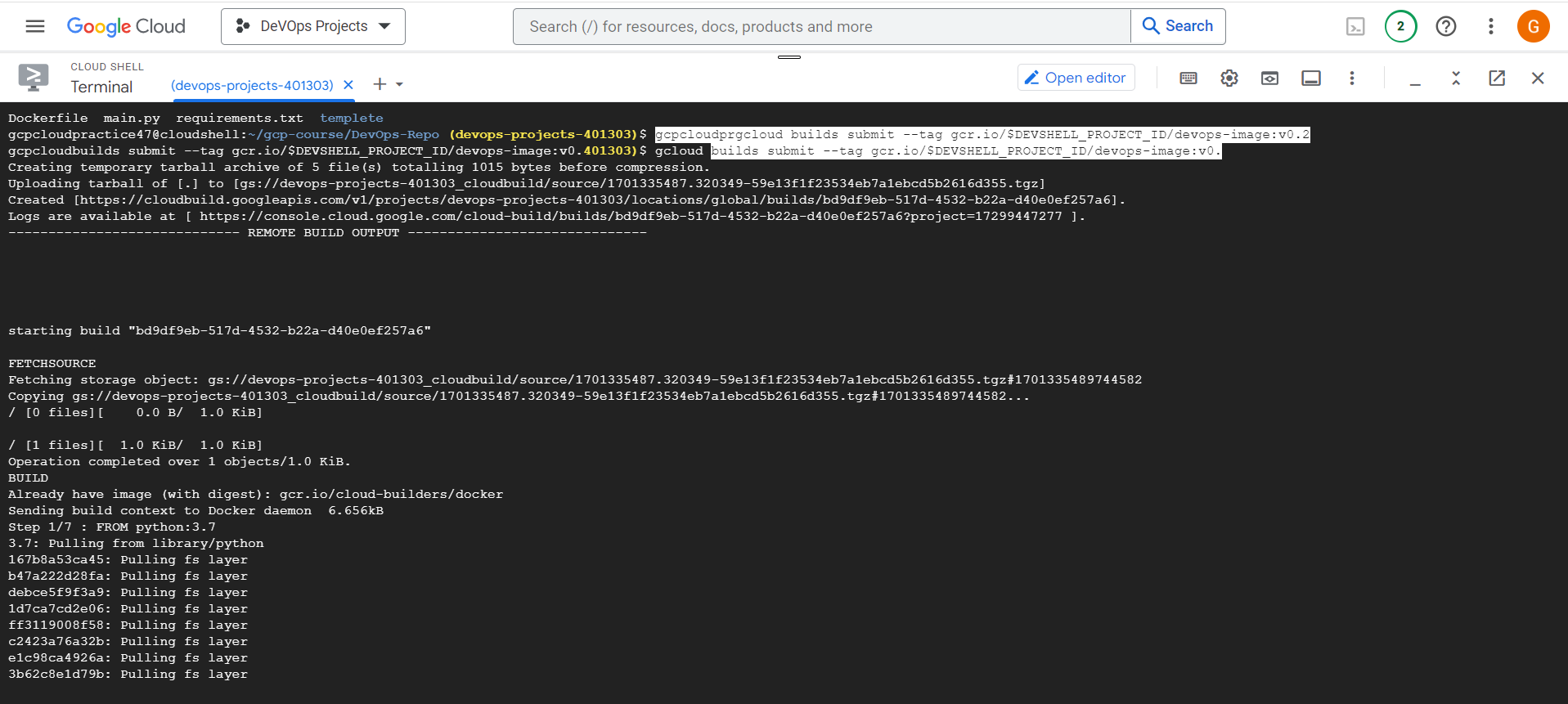The width and height of the screenshot is (1568, 704).
Task: Go to Google Cloud home logo
Action: pyautogui.click(x=126, y=26)
